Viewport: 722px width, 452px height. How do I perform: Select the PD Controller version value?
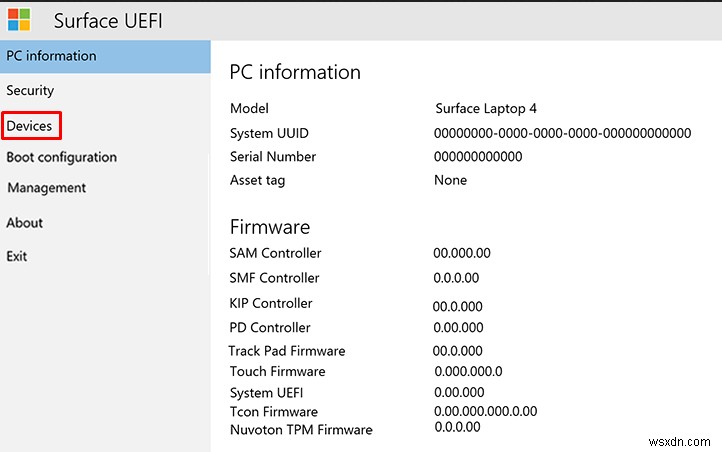coord(459,328)
